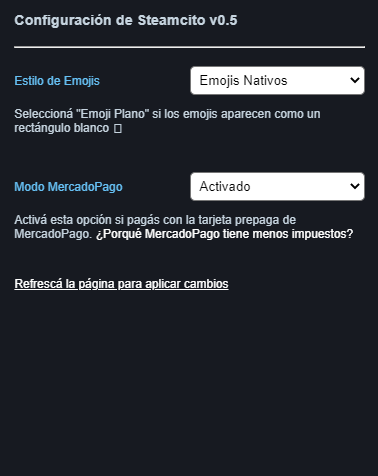Click the chevron arrow beside Emojis Nativos

(355, 80)
